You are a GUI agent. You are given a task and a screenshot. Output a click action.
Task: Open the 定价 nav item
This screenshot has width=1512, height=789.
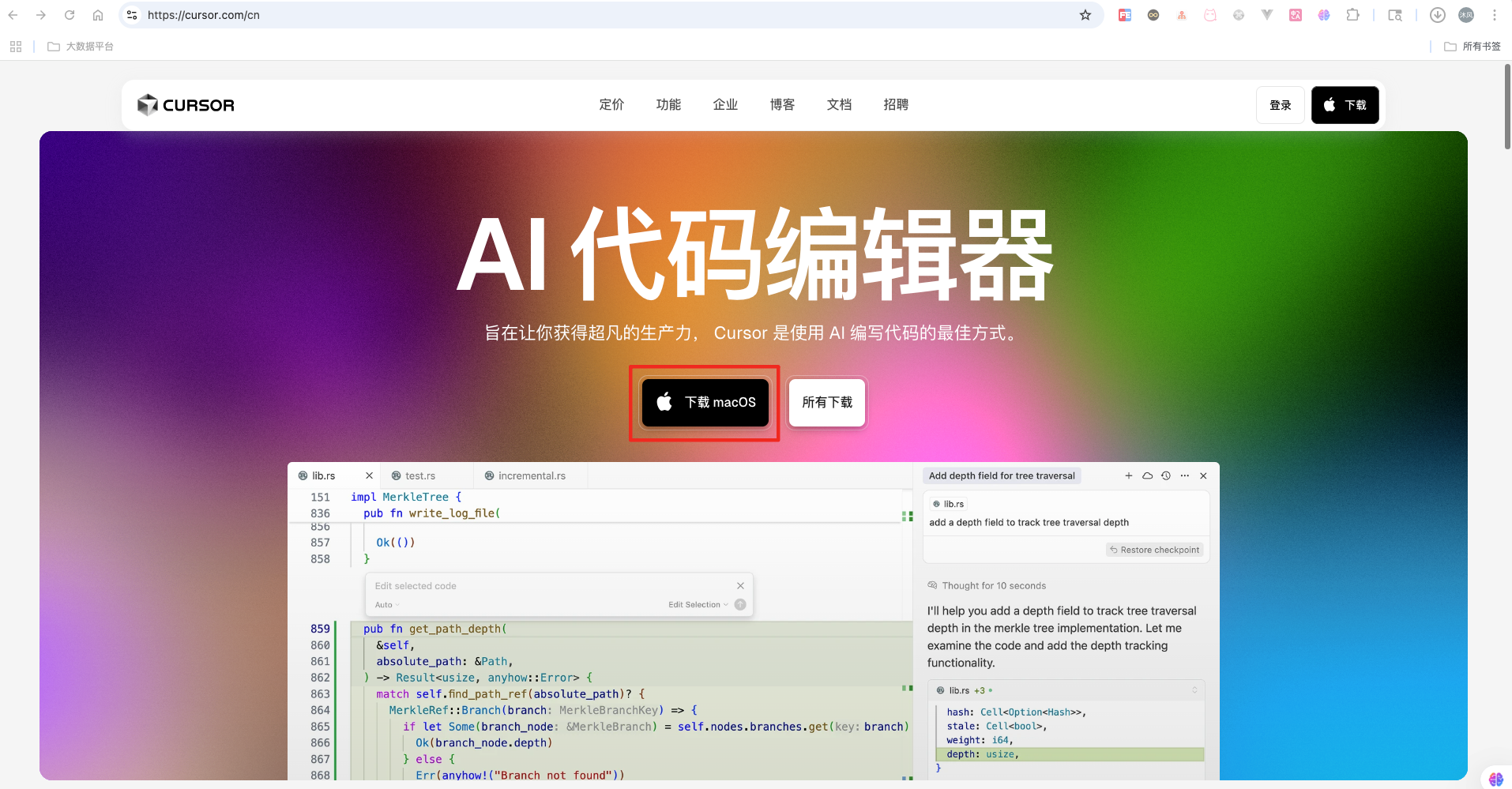tap(611, 104)
